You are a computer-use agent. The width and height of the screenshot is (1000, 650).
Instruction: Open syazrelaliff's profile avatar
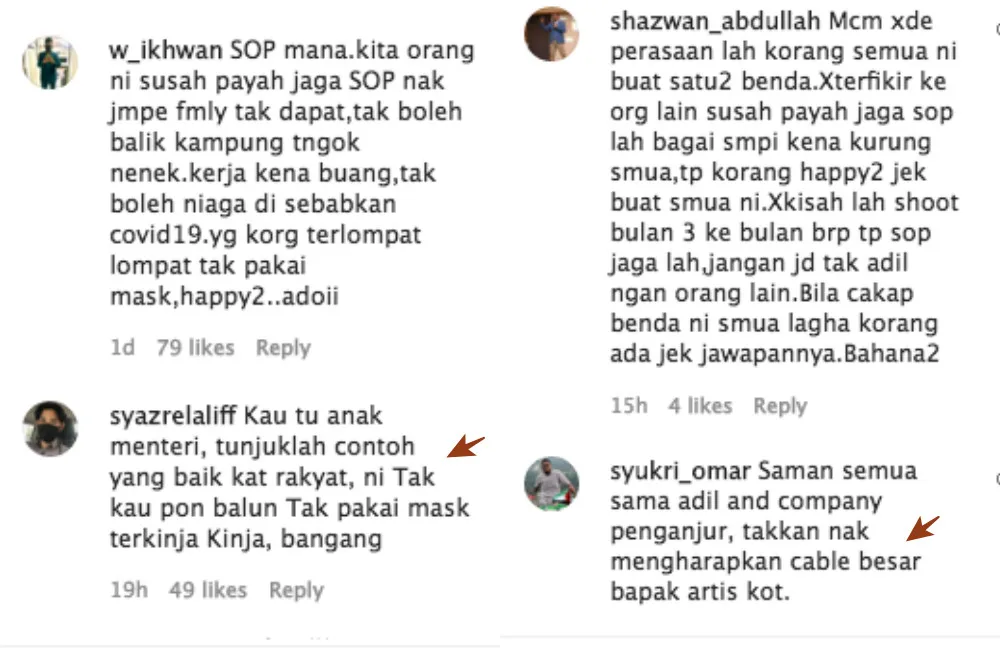pos(50,429)
